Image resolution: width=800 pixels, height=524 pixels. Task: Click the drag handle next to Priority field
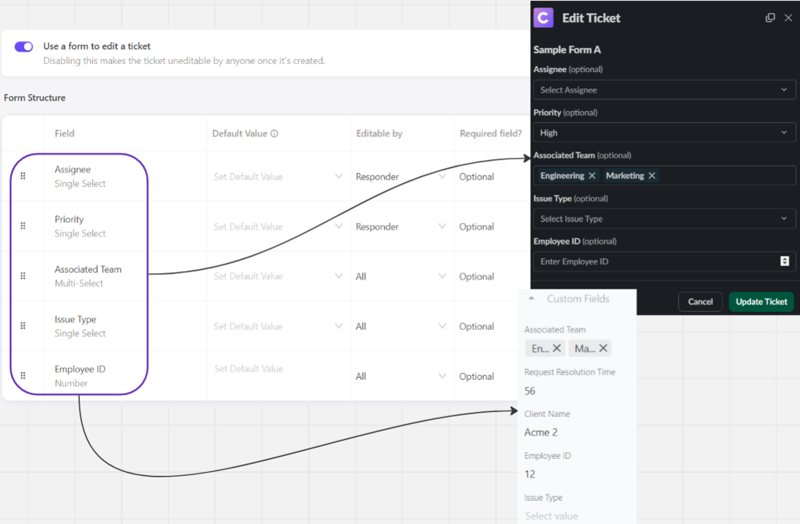pyautogui.click(x=23, y=226)
